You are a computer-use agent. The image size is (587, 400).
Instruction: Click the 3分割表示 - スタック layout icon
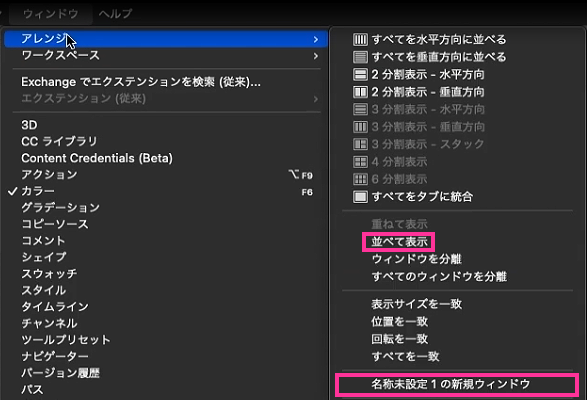click(360, 144)
